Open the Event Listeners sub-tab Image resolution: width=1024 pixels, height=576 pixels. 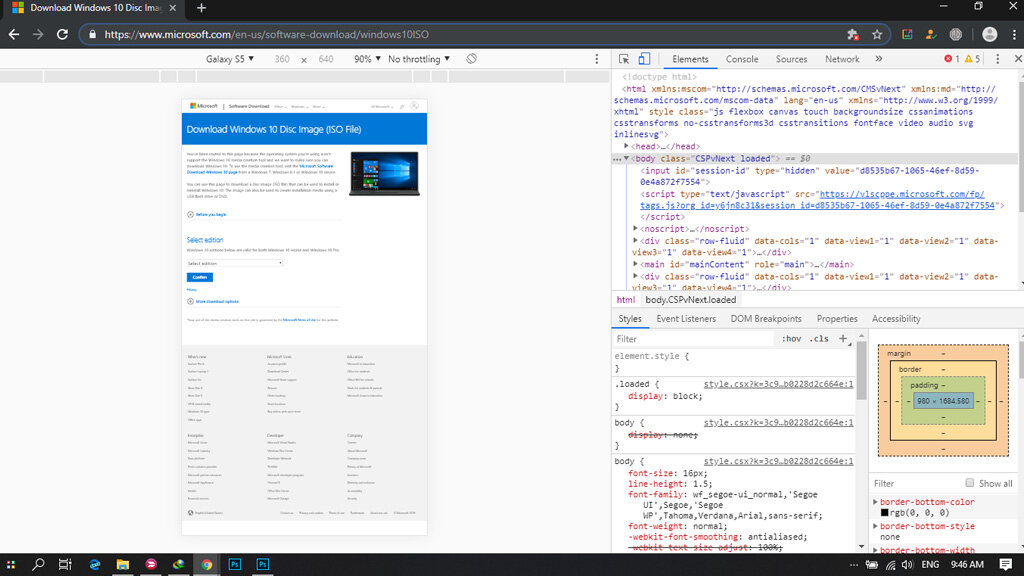(686, 319)
